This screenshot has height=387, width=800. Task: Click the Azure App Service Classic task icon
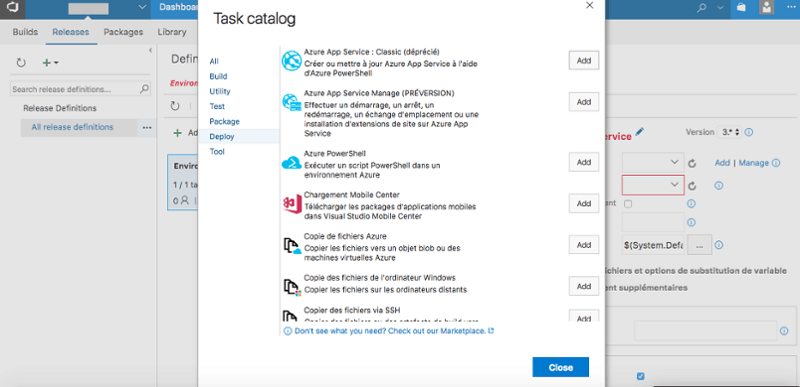click(292, 61)
